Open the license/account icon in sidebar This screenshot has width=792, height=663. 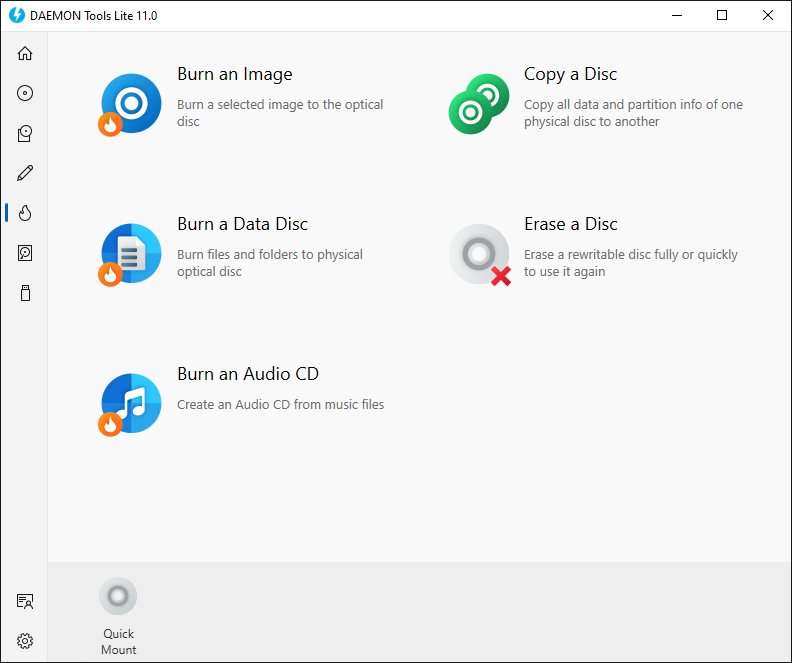(x=25, y=601)
